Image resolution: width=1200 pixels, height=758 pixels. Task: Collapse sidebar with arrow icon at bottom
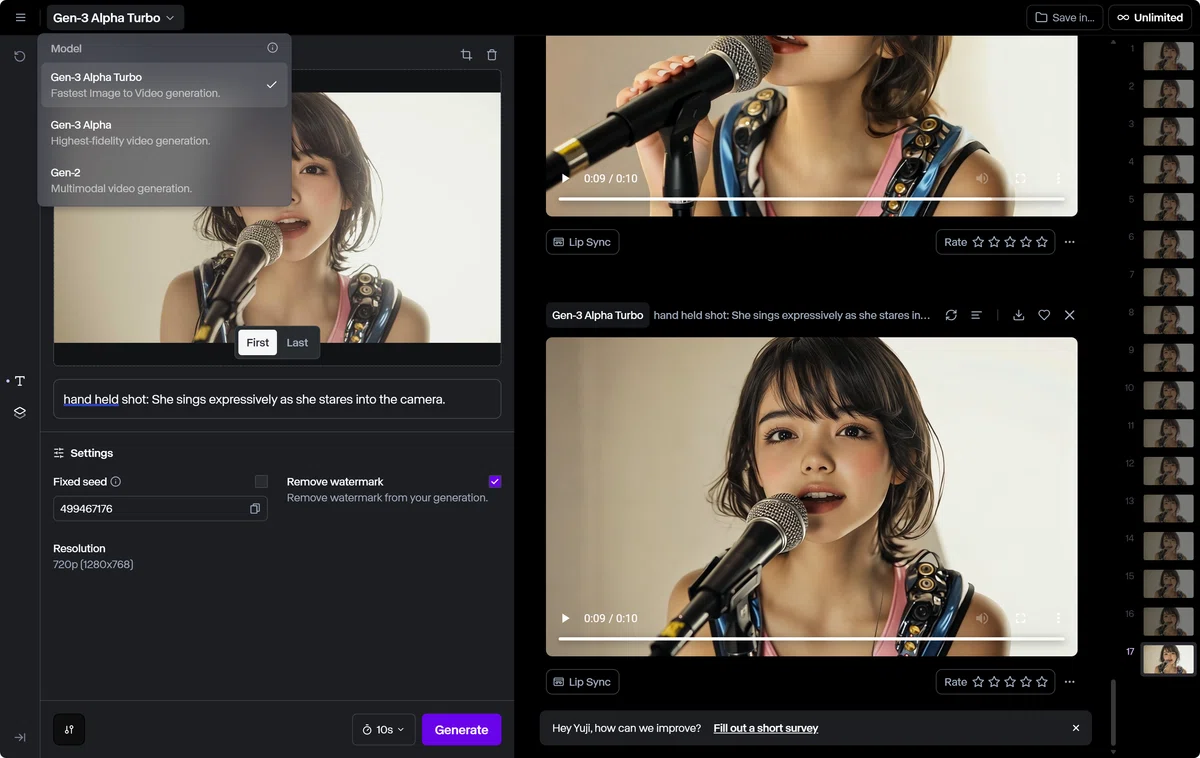point(20,737)
